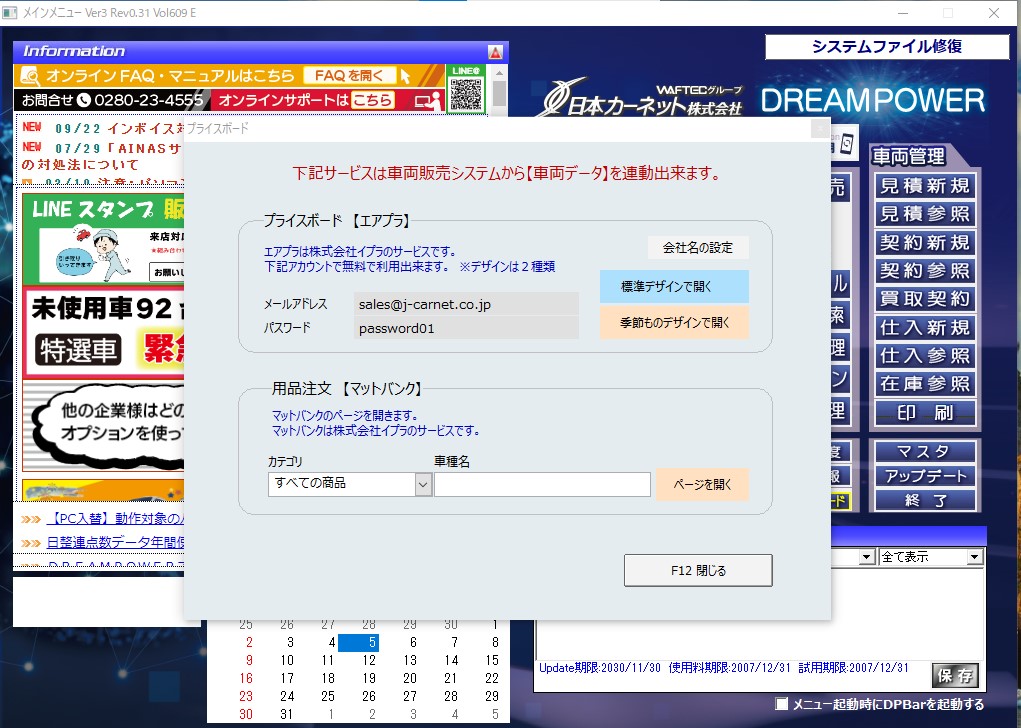This screenshot has width=1021, height=728.
Task: Open 契約参照 menu button
Action: 925,271
